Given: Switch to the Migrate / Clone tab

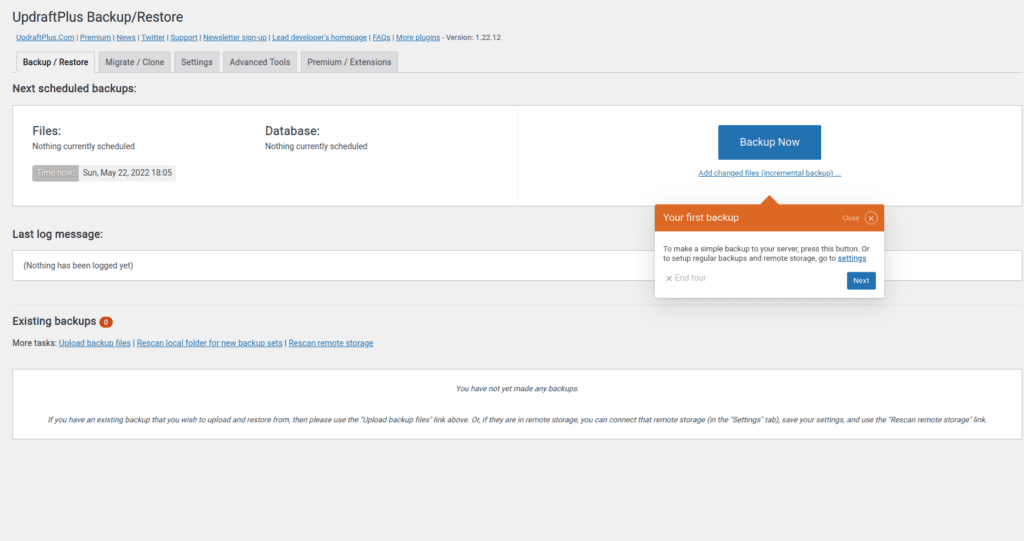Looking at the screenshot, I should point(134,62).
